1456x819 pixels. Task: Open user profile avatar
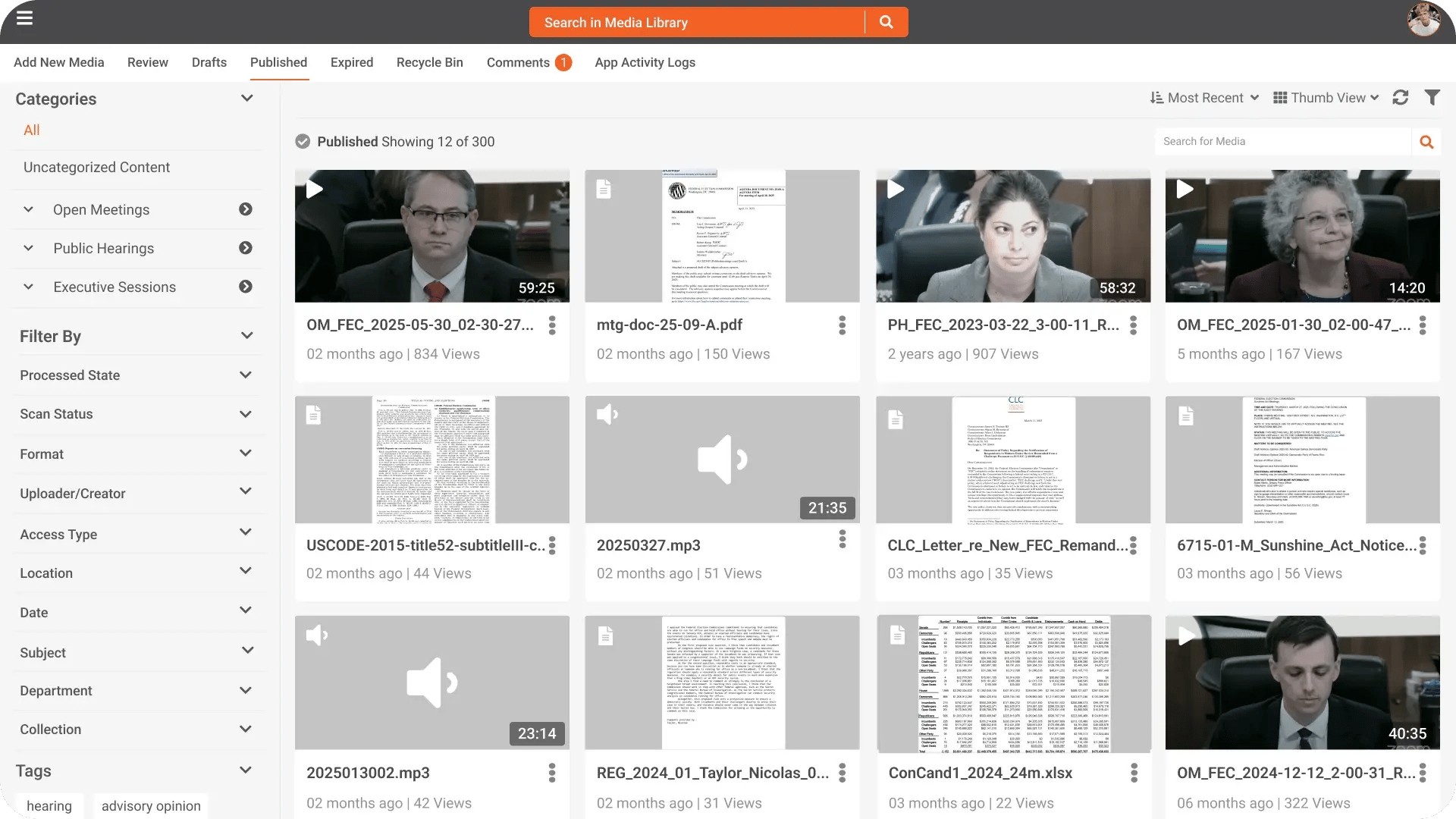[x=1423, y=20]
